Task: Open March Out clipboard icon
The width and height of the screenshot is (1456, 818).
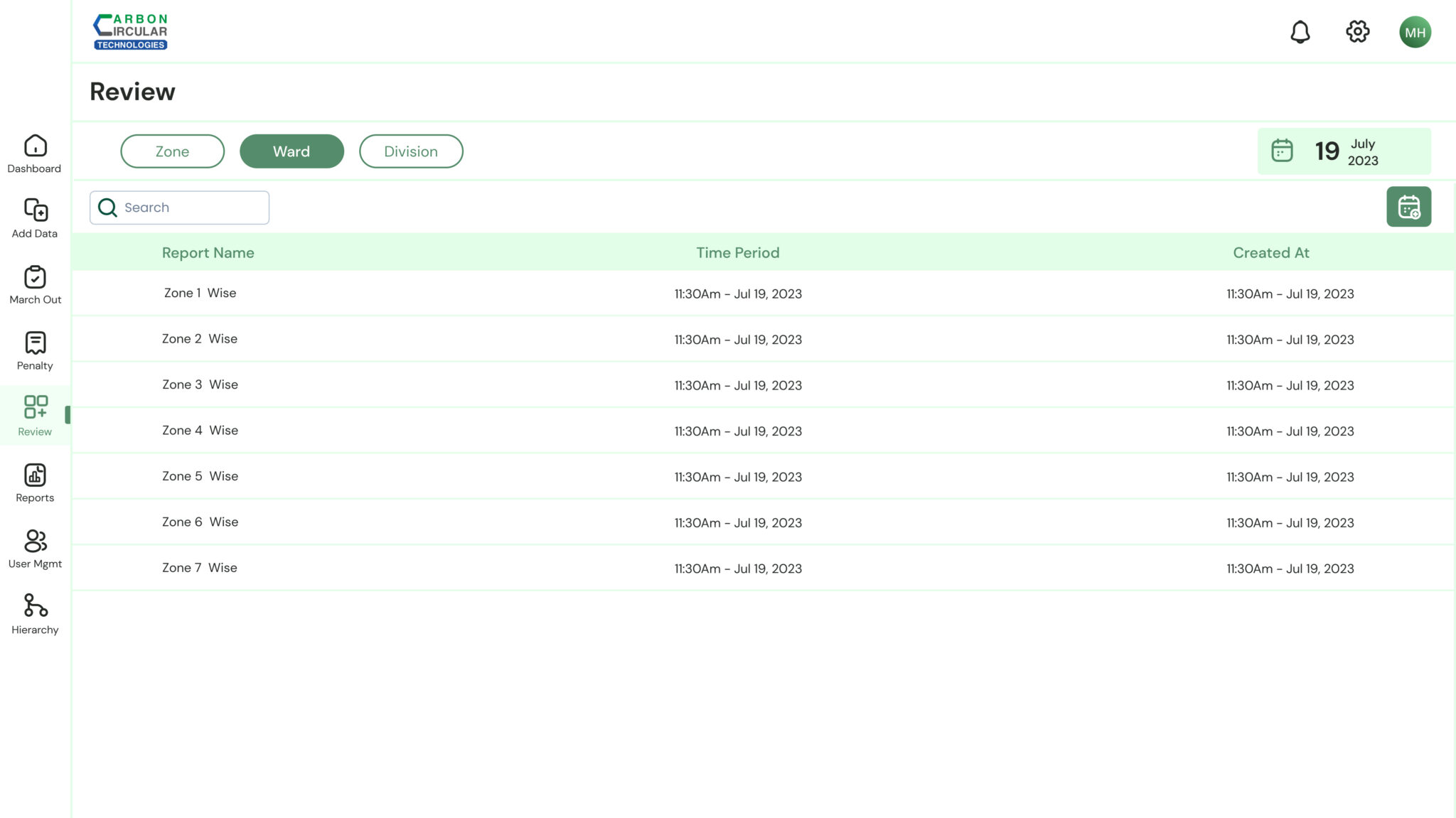Action: coord(35,277)
